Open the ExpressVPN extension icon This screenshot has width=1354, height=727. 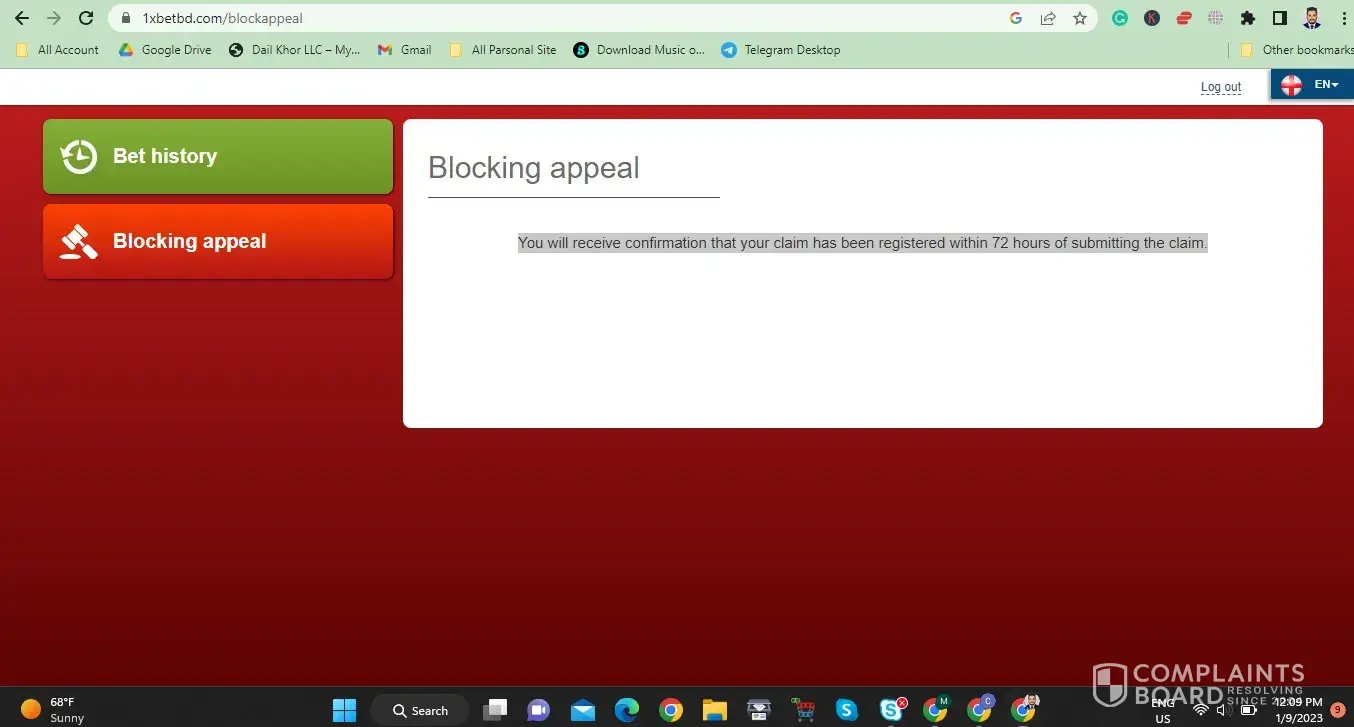pos(1184,18)
